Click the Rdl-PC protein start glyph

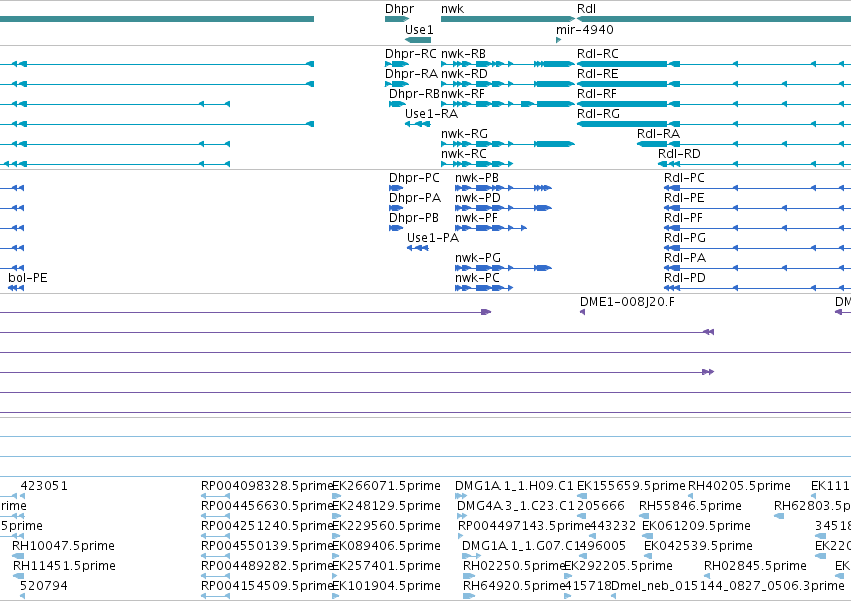[x=672, y=188]
